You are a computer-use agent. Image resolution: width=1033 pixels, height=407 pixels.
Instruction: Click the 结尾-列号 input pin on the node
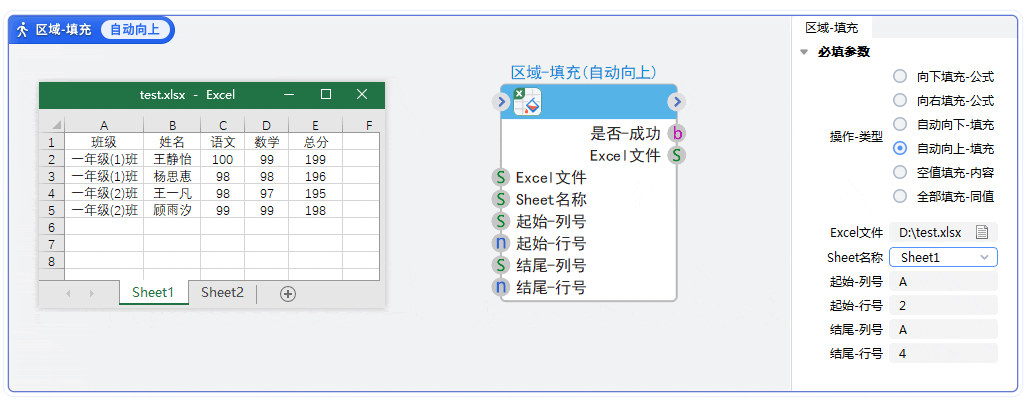[501, 265]
